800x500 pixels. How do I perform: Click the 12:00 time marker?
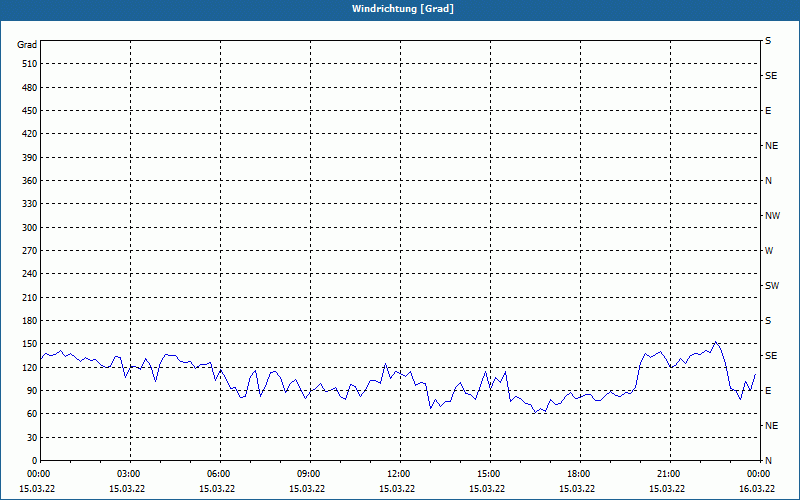398,474
